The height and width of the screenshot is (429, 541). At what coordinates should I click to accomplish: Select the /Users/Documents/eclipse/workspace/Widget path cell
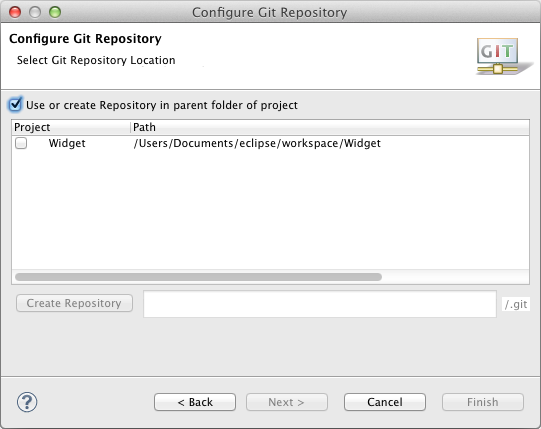tap(257, 143)
